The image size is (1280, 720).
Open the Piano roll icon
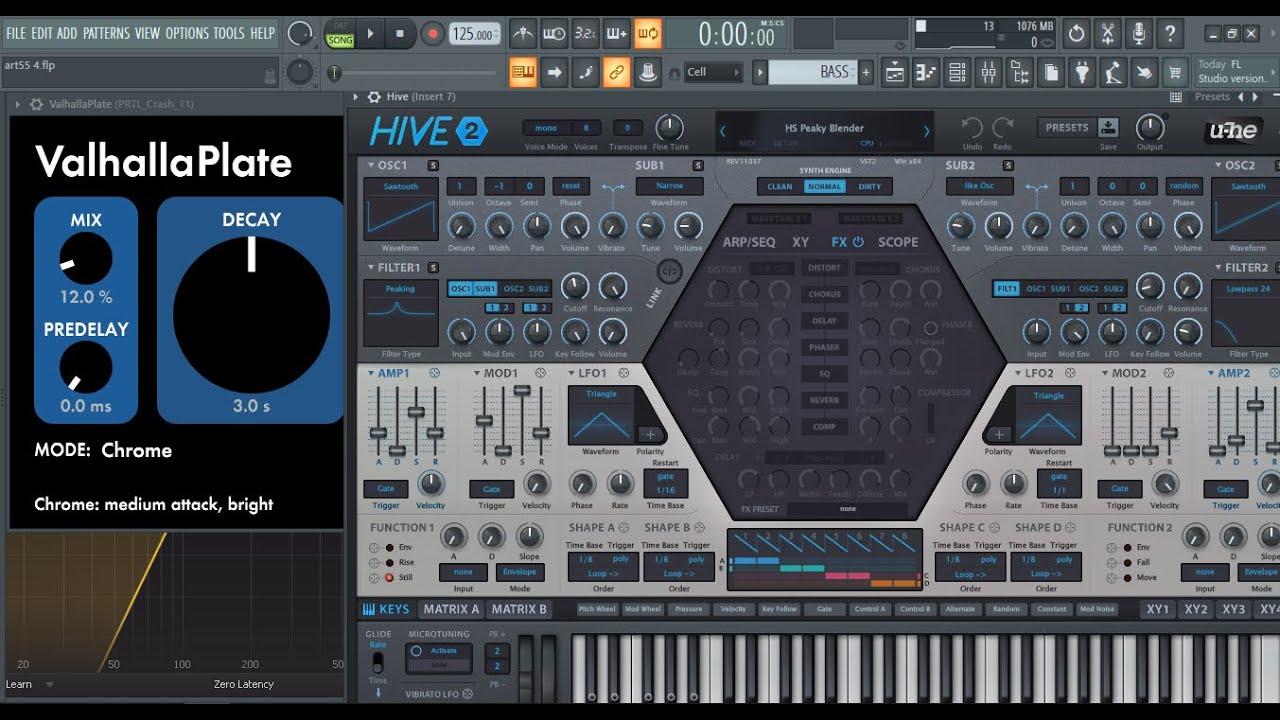coord(926,72)
